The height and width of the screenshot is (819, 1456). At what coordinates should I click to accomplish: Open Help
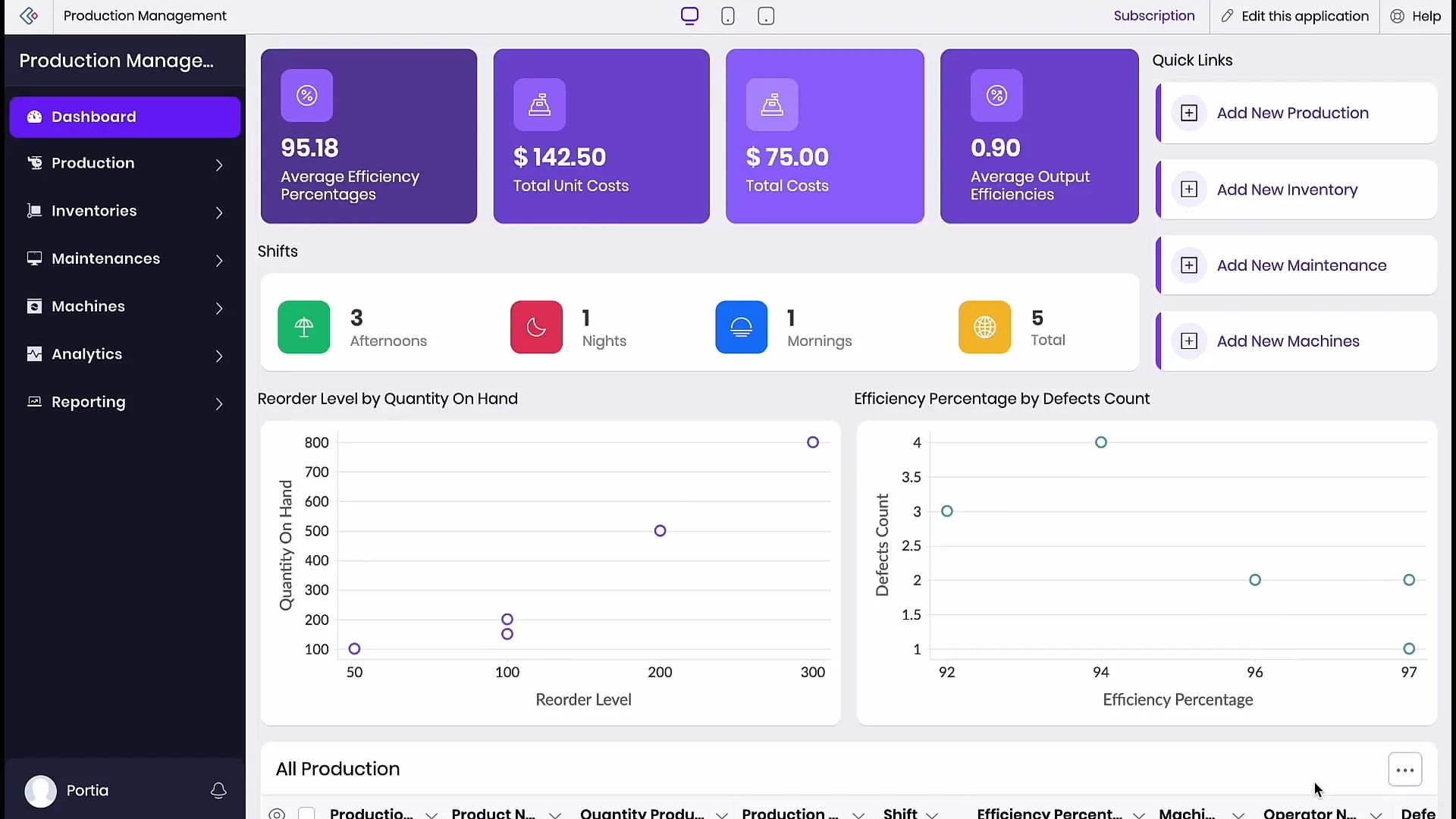[x=1416, y=16]
